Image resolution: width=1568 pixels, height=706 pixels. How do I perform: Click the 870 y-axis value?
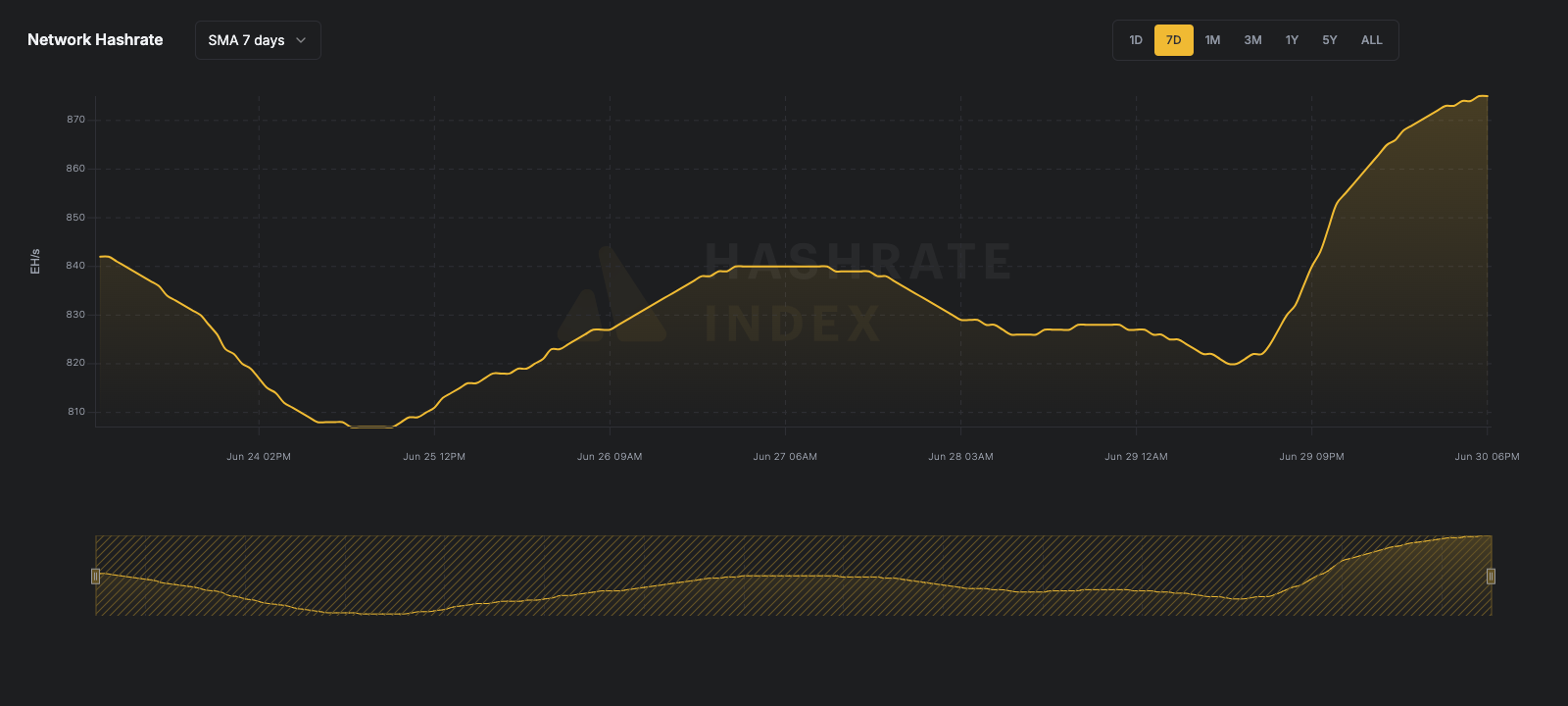75,120
